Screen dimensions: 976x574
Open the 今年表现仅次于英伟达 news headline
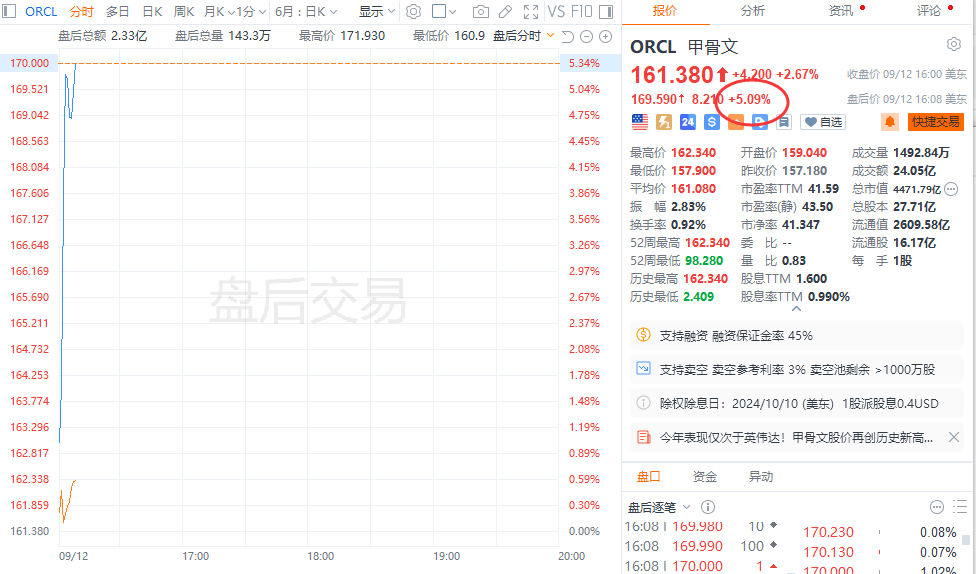click(796, 437)
